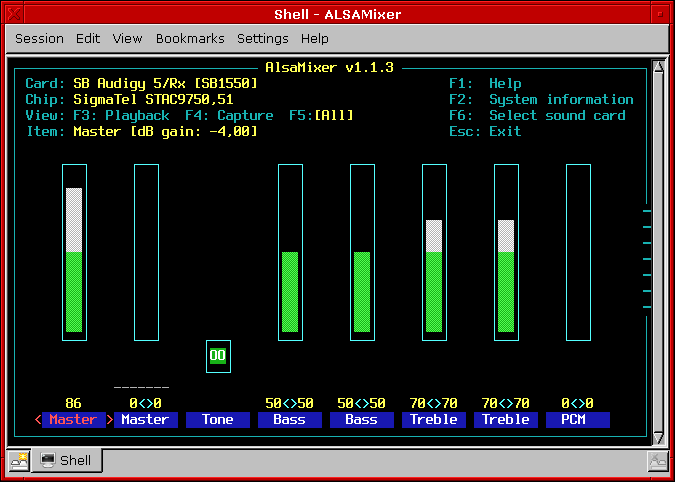
Task: Open the Session menu
Action: click(40, 39)
